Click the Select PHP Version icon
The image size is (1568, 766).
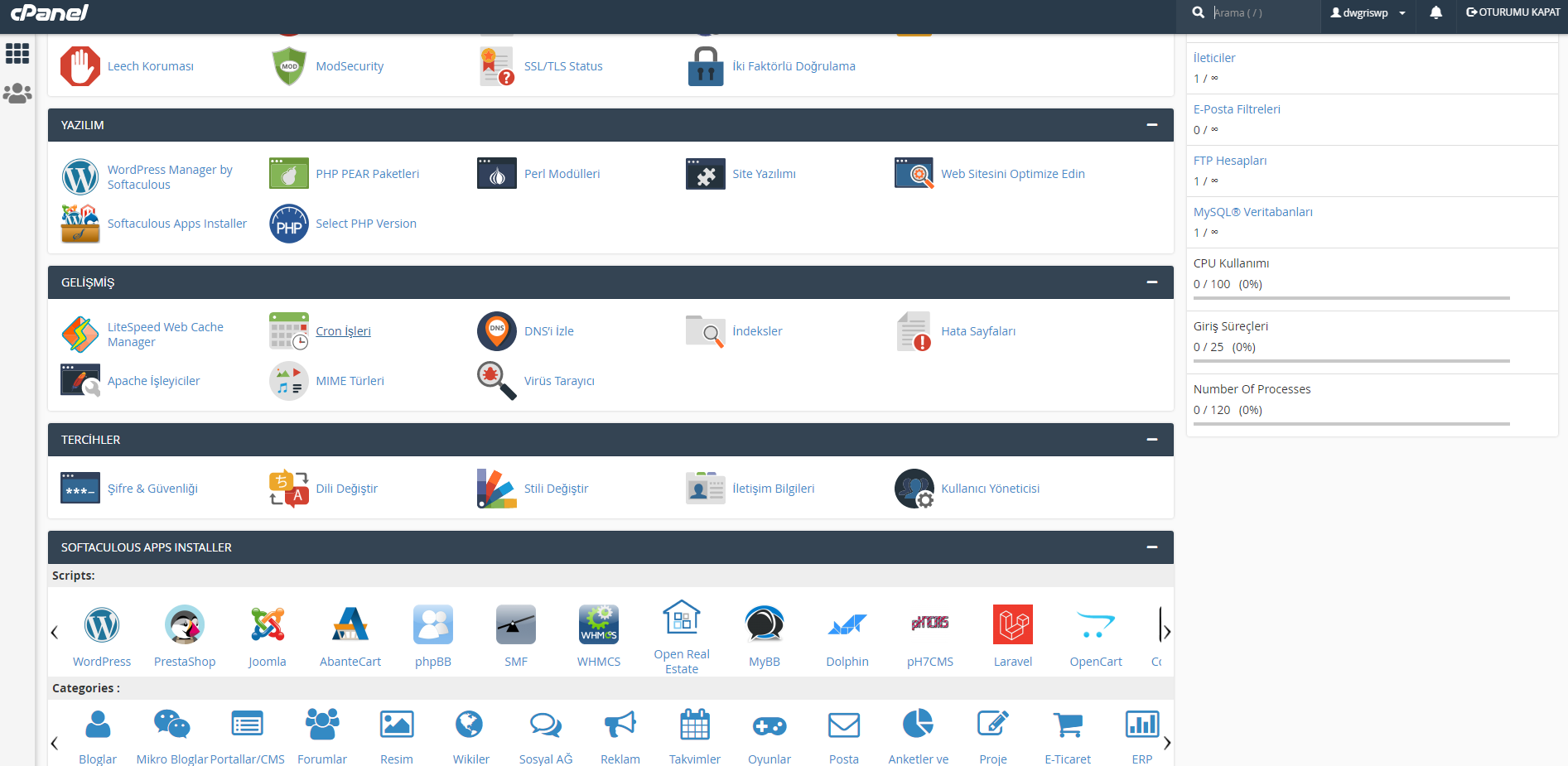[289, 224]
